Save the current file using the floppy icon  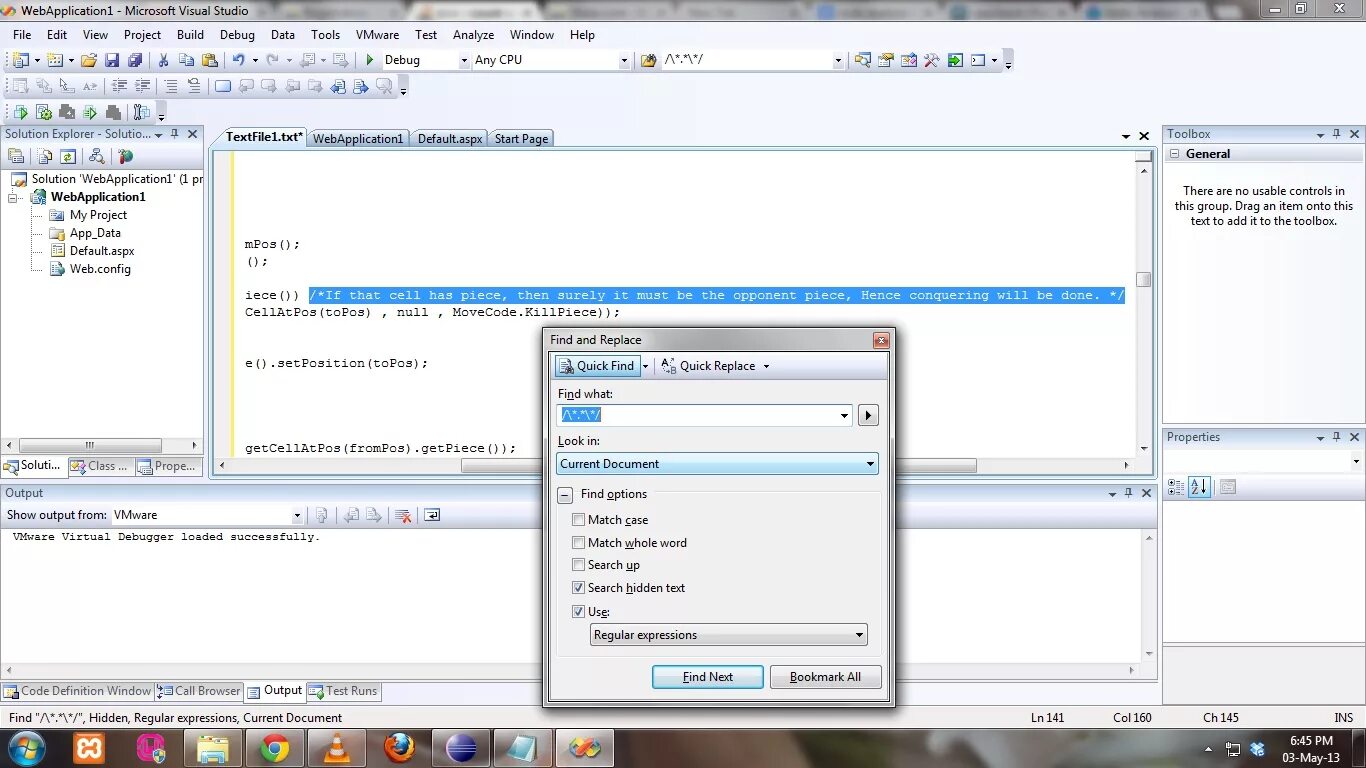click(112, 60)
